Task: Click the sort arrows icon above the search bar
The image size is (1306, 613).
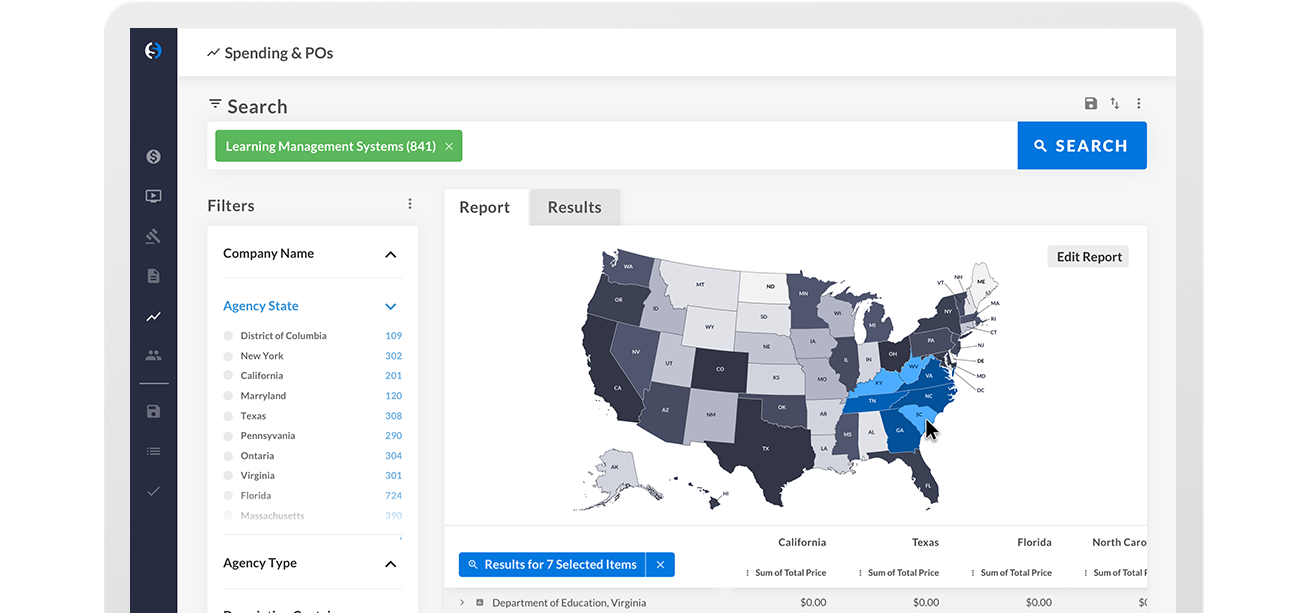Action: 1114,104
